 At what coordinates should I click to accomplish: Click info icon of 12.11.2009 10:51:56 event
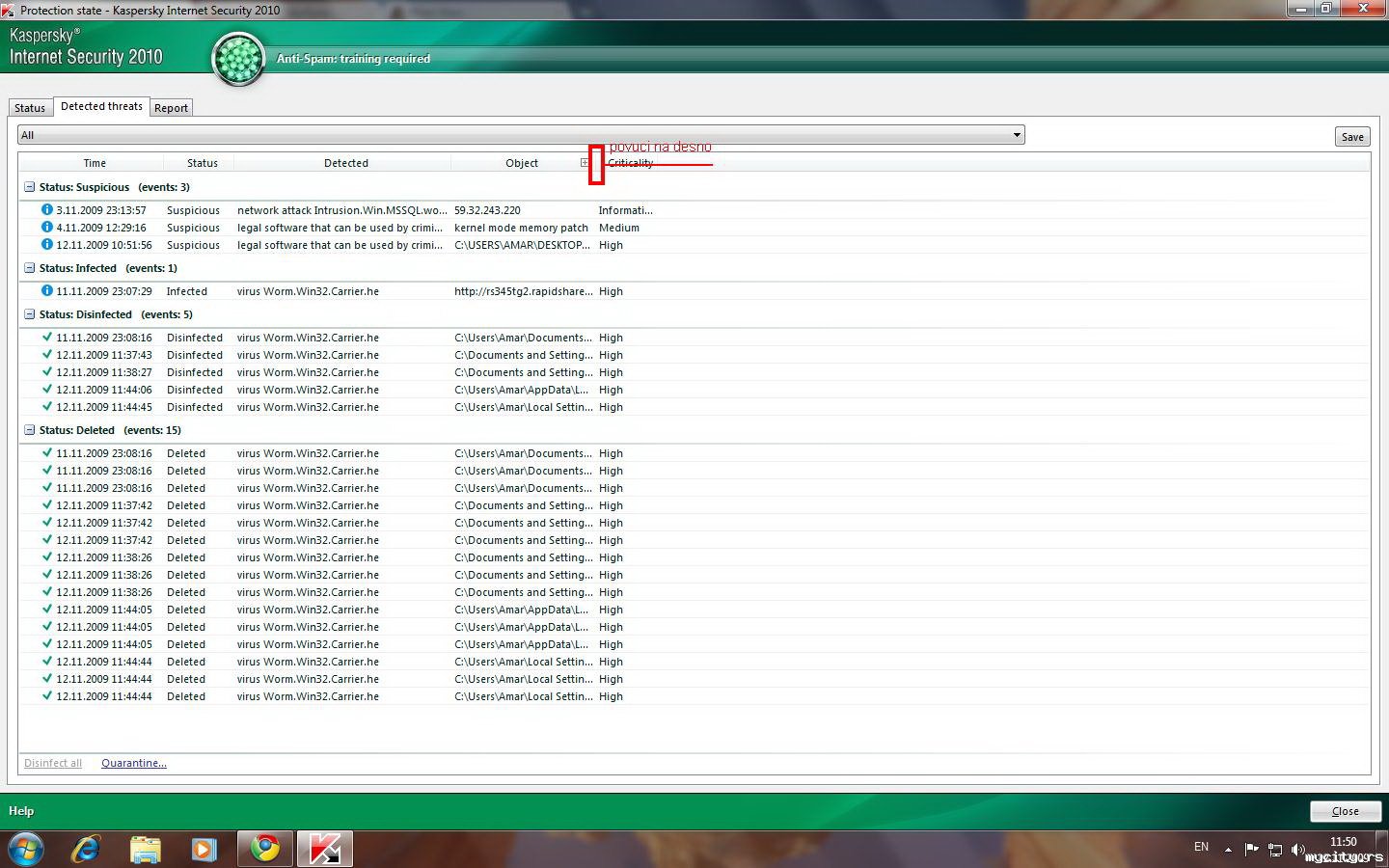pos(47,244)
